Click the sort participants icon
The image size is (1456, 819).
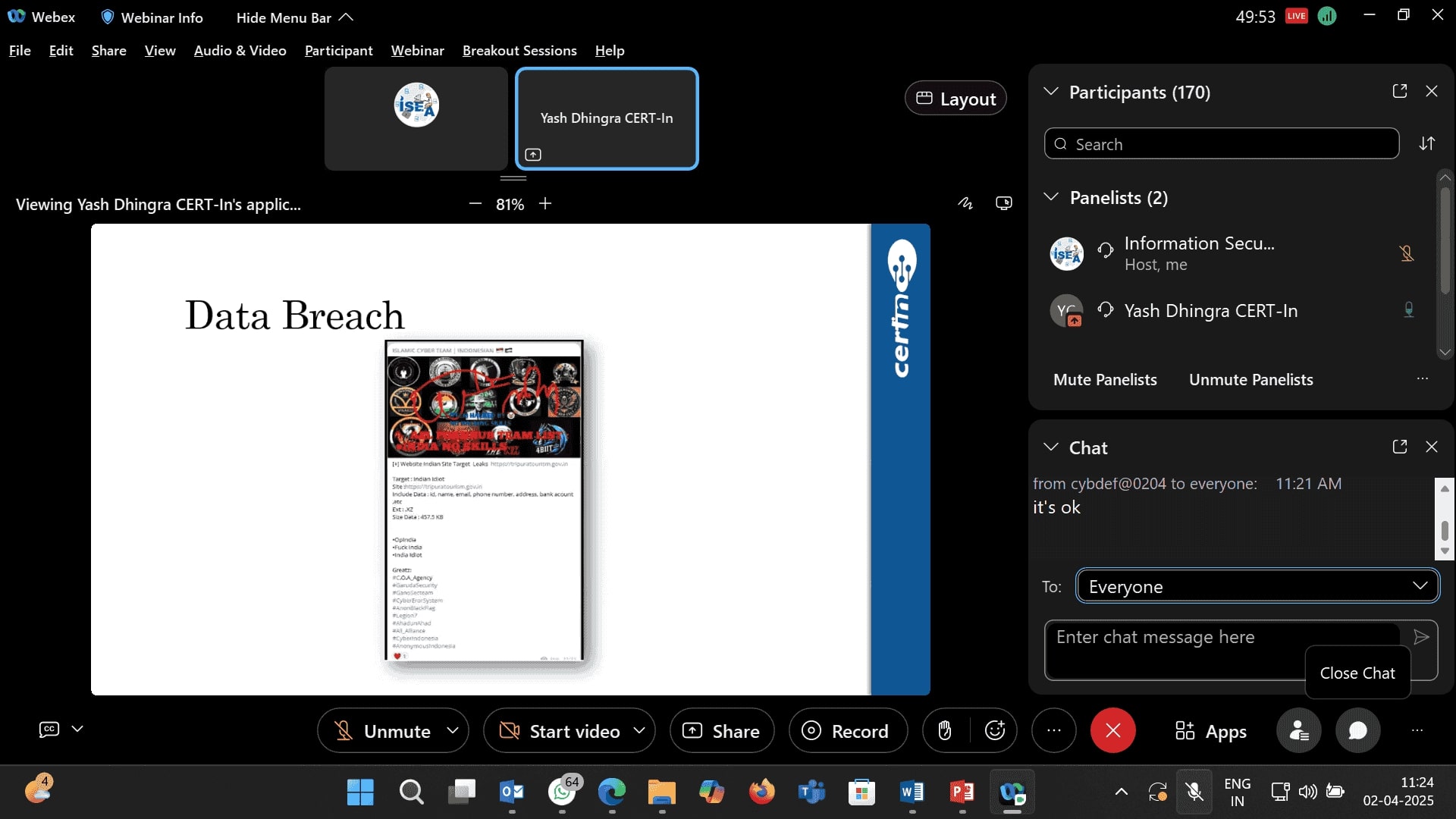[1427, 143]
